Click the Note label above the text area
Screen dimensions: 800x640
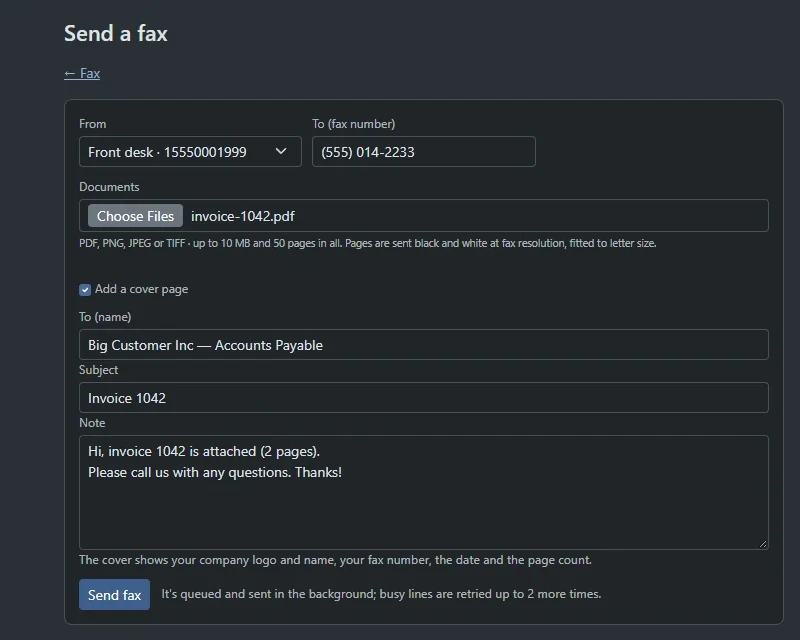point(92,423)
